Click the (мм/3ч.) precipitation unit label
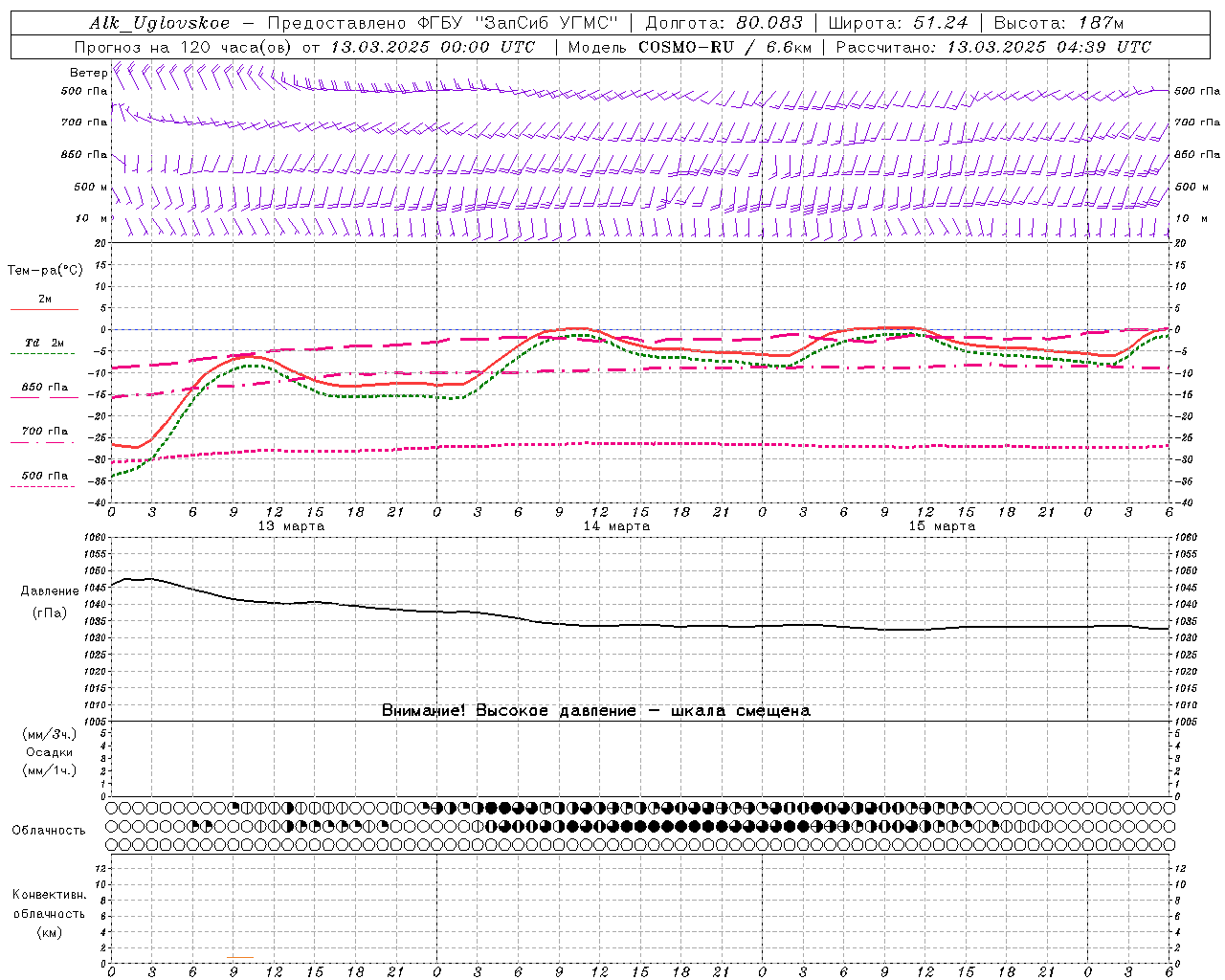The image size is (1225, 980). [49, 734]
